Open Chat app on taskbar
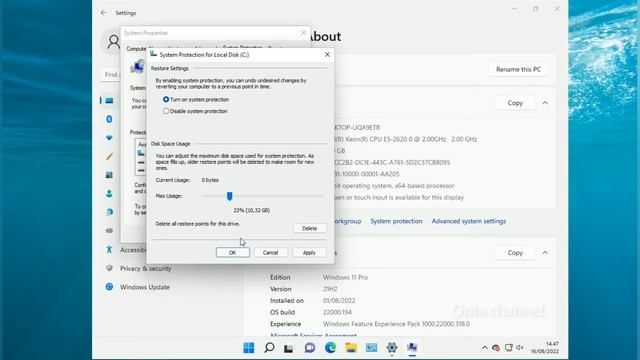 (310, 347)
